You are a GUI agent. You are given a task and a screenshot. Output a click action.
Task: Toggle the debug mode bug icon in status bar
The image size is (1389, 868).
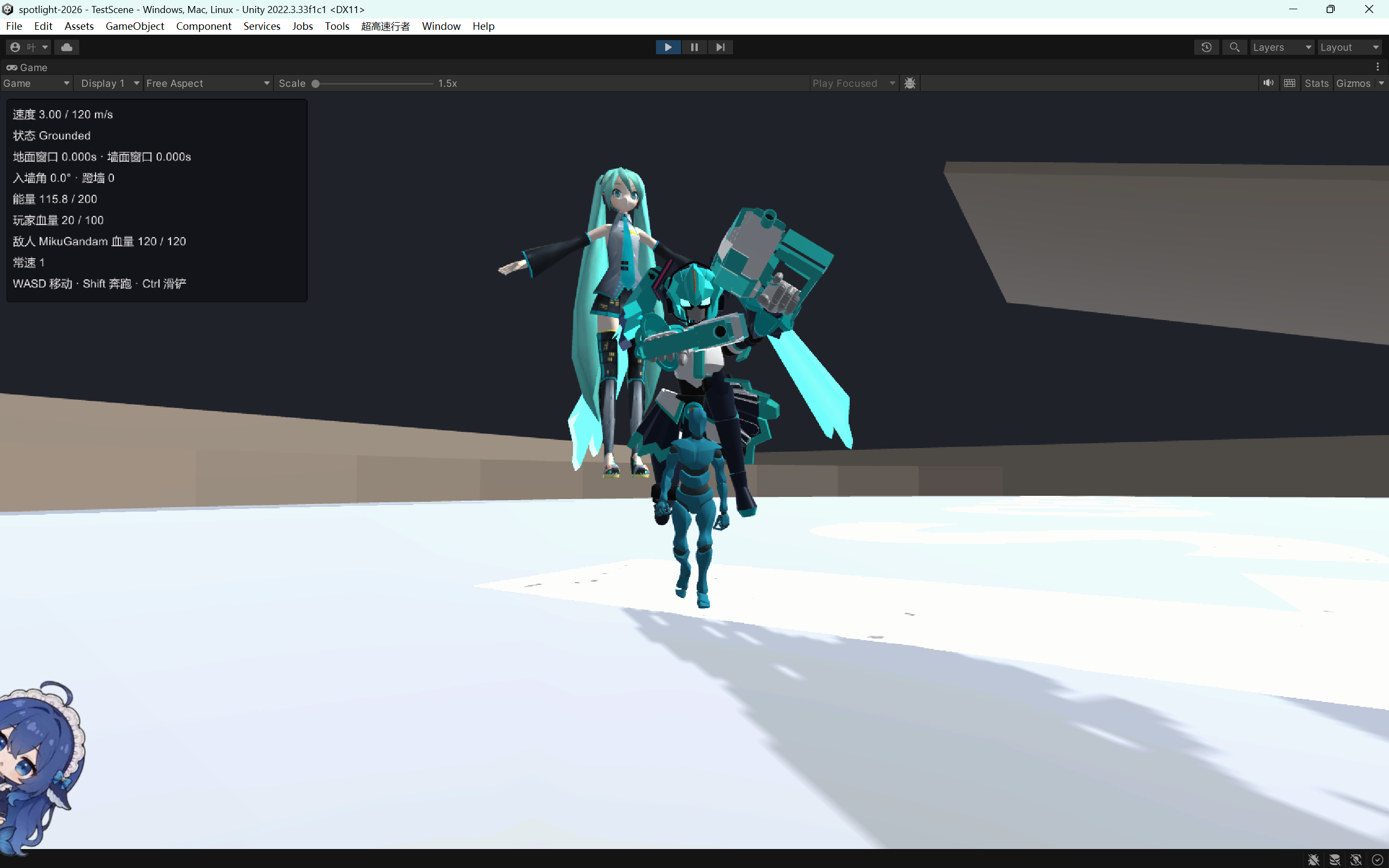tap(1314, 859)
